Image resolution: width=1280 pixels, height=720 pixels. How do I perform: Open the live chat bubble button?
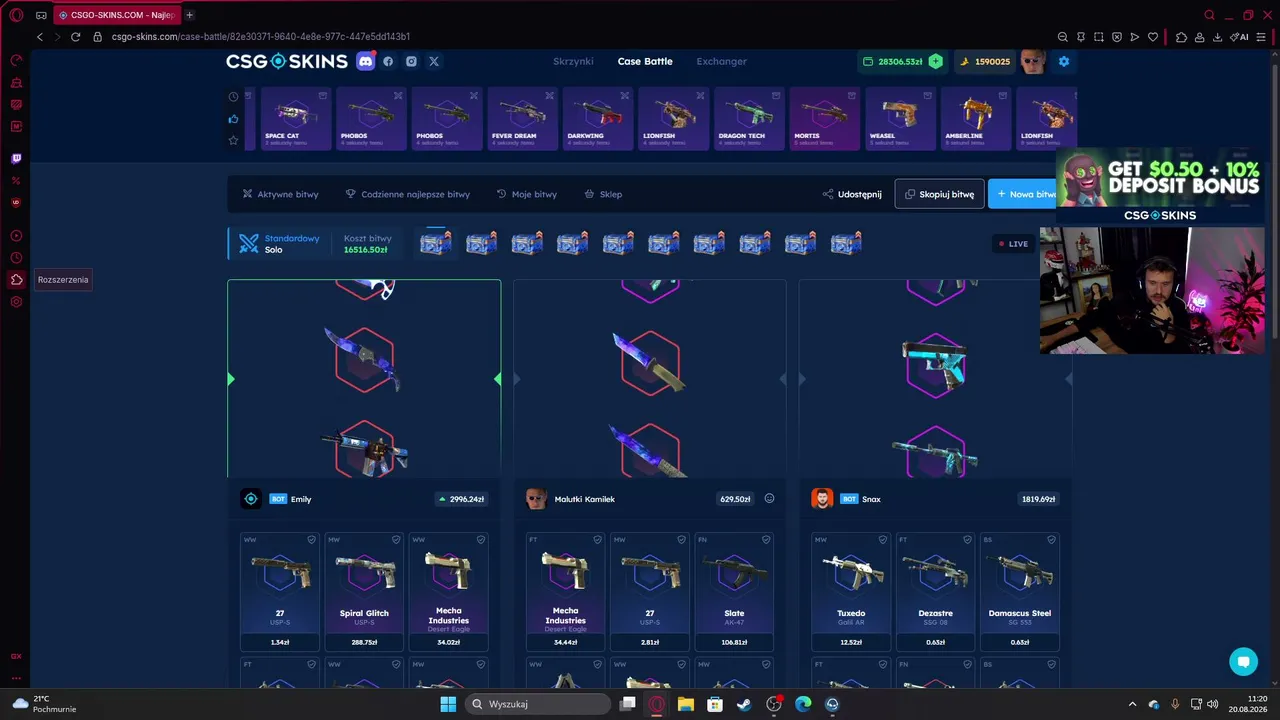1243,661
